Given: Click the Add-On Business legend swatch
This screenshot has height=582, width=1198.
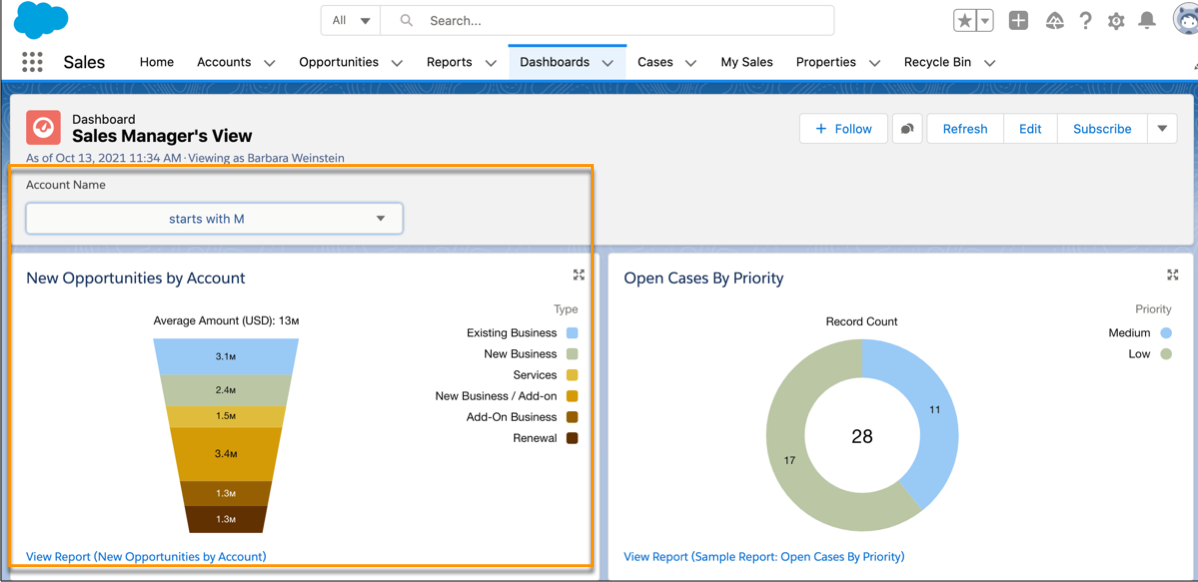Looking at the screenshot, I should (x=572, y=417).
